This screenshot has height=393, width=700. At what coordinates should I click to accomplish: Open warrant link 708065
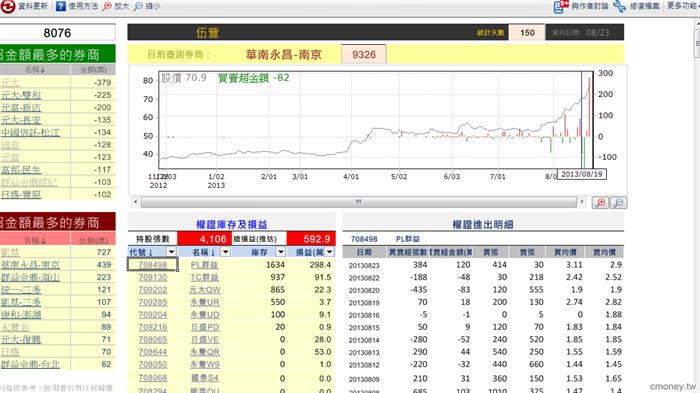[153, 340]
